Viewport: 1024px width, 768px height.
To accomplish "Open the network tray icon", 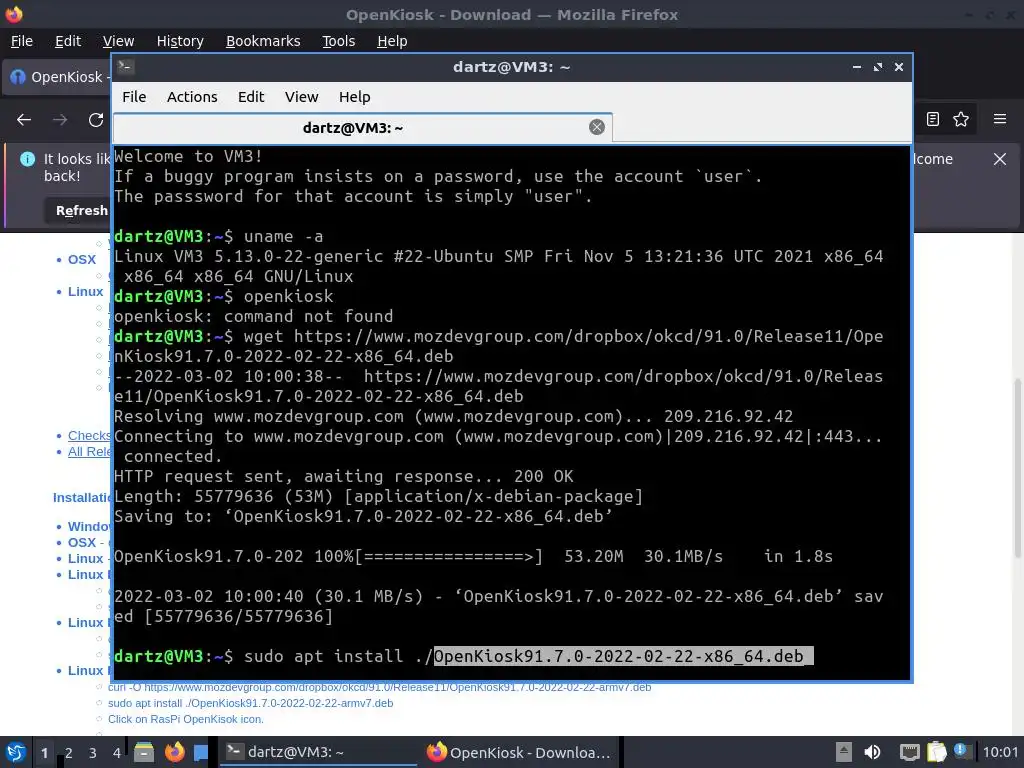I will 909,752.
